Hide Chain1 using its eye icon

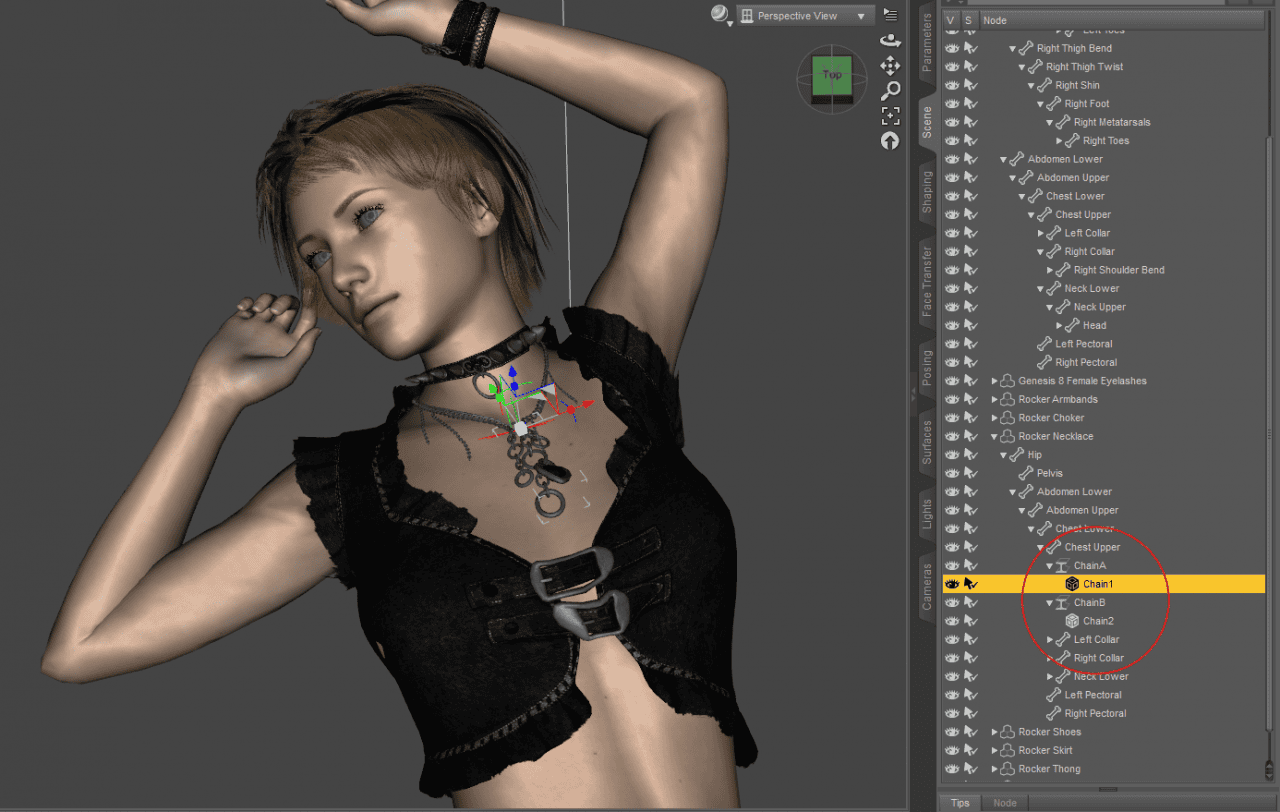951,584
